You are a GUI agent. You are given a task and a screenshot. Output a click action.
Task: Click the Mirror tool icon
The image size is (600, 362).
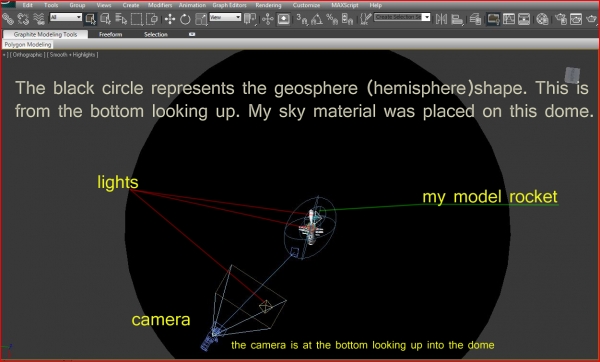coord(441,19)
